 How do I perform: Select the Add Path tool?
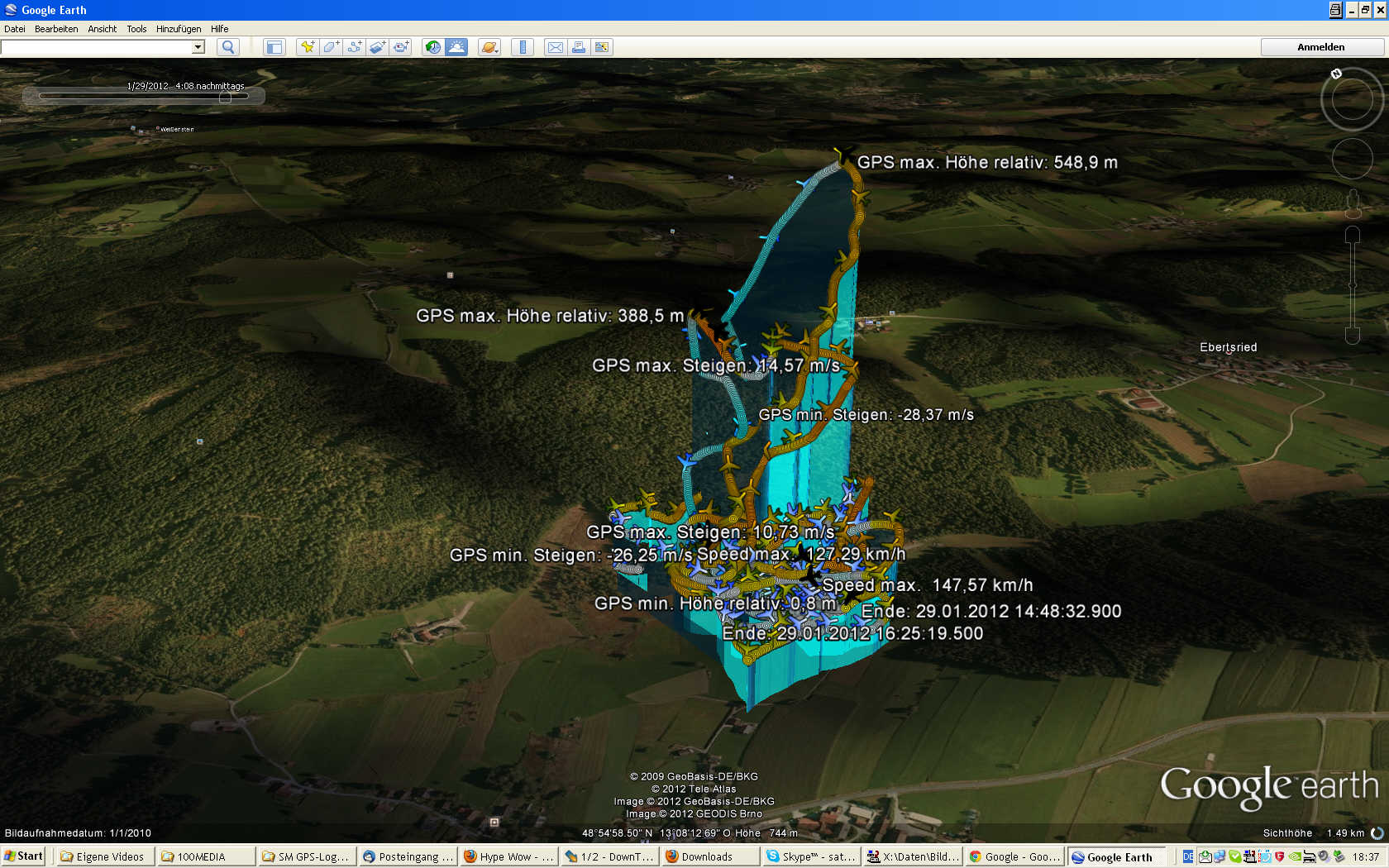coord(354,47)
